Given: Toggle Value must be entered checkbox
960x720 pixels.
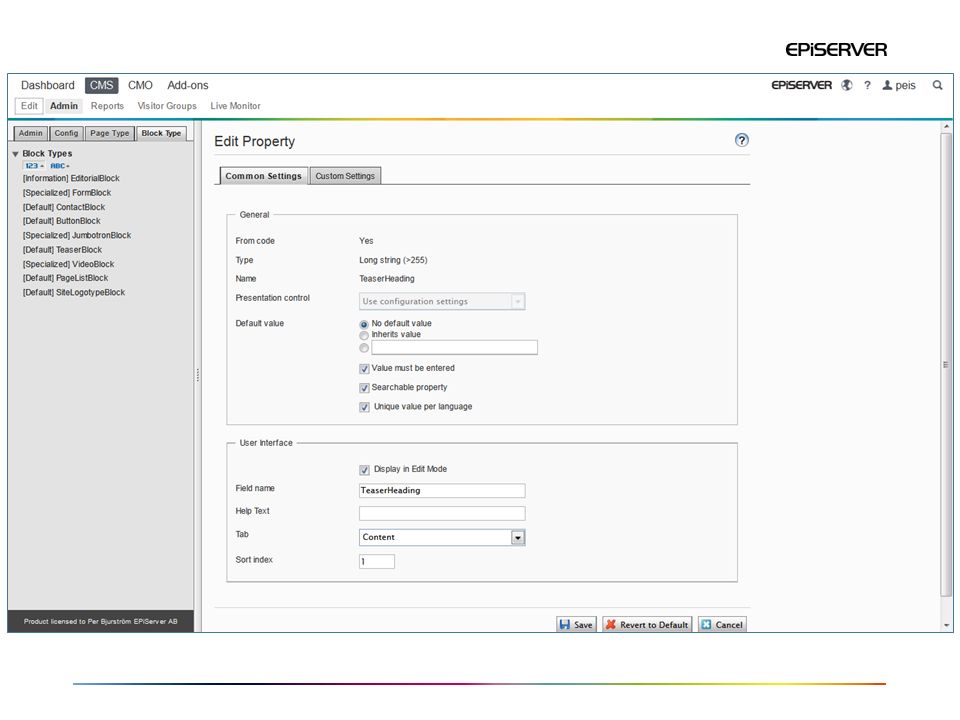Looking at the screenshot, I should click(364, 369).
